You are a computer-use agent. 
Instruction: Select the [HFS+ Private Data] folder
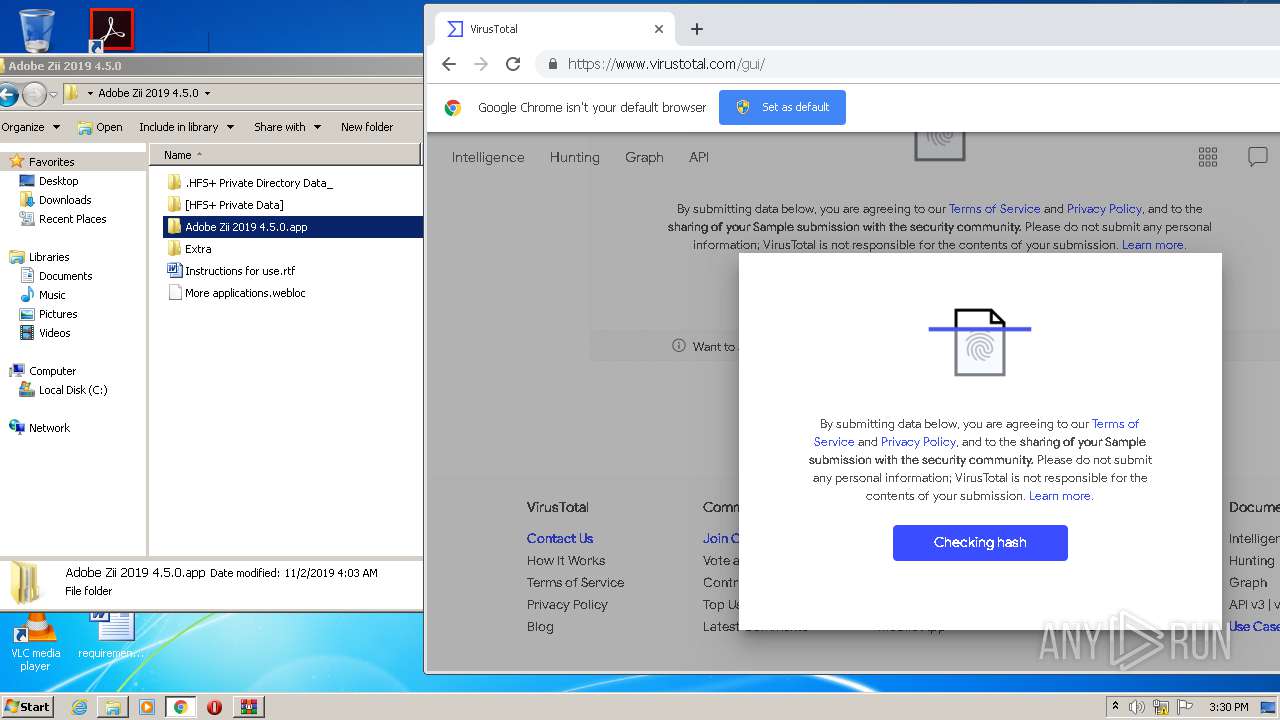click(234, 205)
